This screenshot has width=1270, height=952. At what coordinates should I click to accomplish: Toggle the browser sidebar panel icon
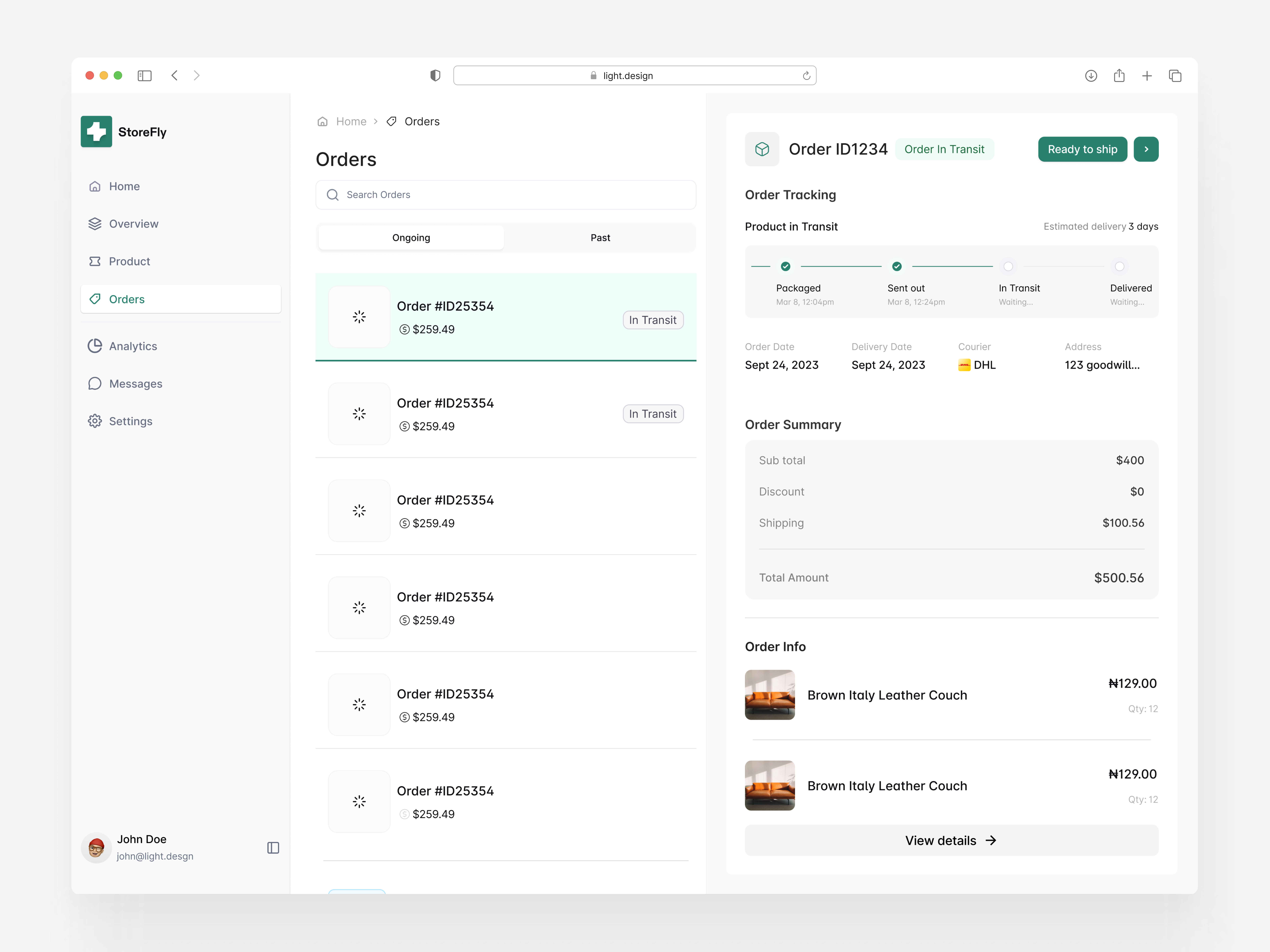point(145,75)
